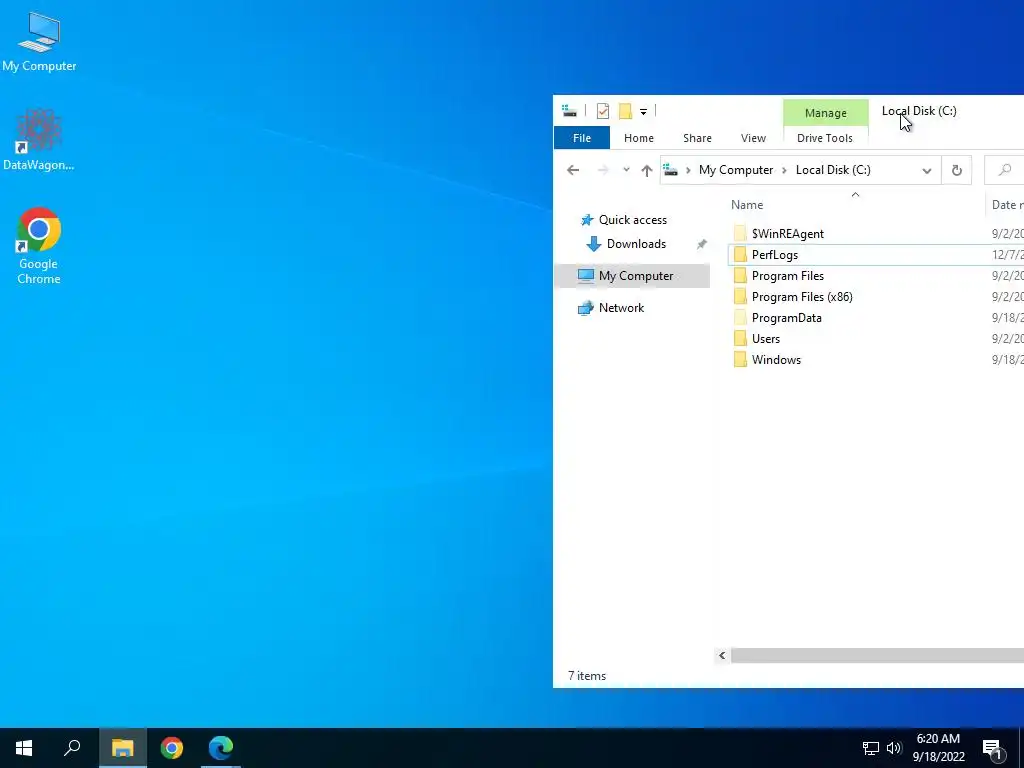The height and width of the screenshot is (768, 1024).
Task: Open the DataWagon desktop shortcut
Action: click(39, 140)
